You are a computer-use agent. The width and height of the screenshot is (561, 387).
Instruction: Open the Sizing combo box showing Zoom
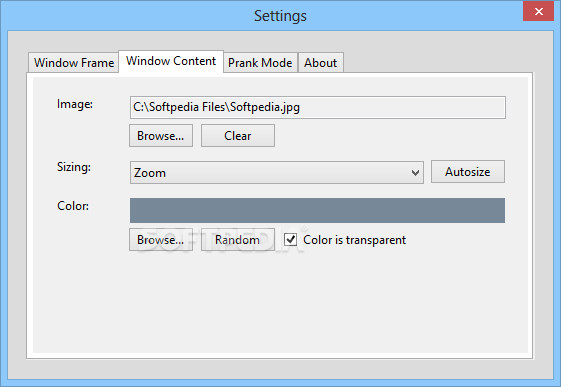click(277, 172)
